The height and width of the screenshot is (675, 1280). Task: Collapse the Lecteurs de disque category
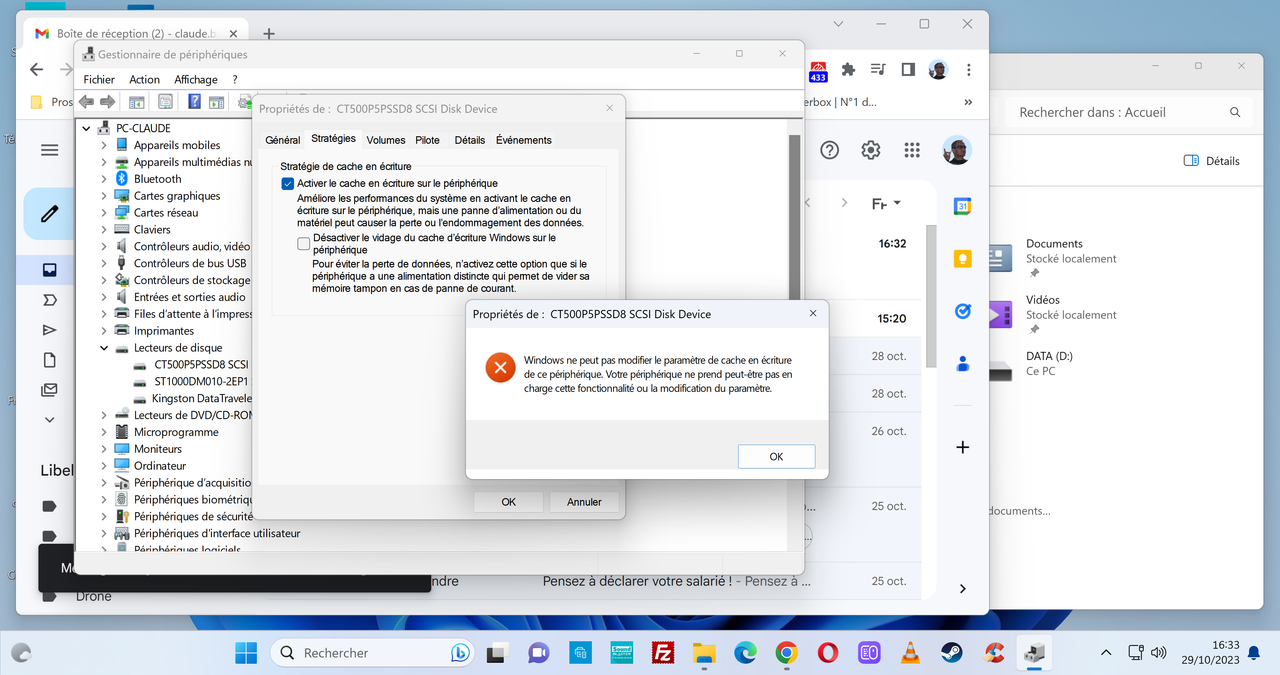(x=104, y=348)
